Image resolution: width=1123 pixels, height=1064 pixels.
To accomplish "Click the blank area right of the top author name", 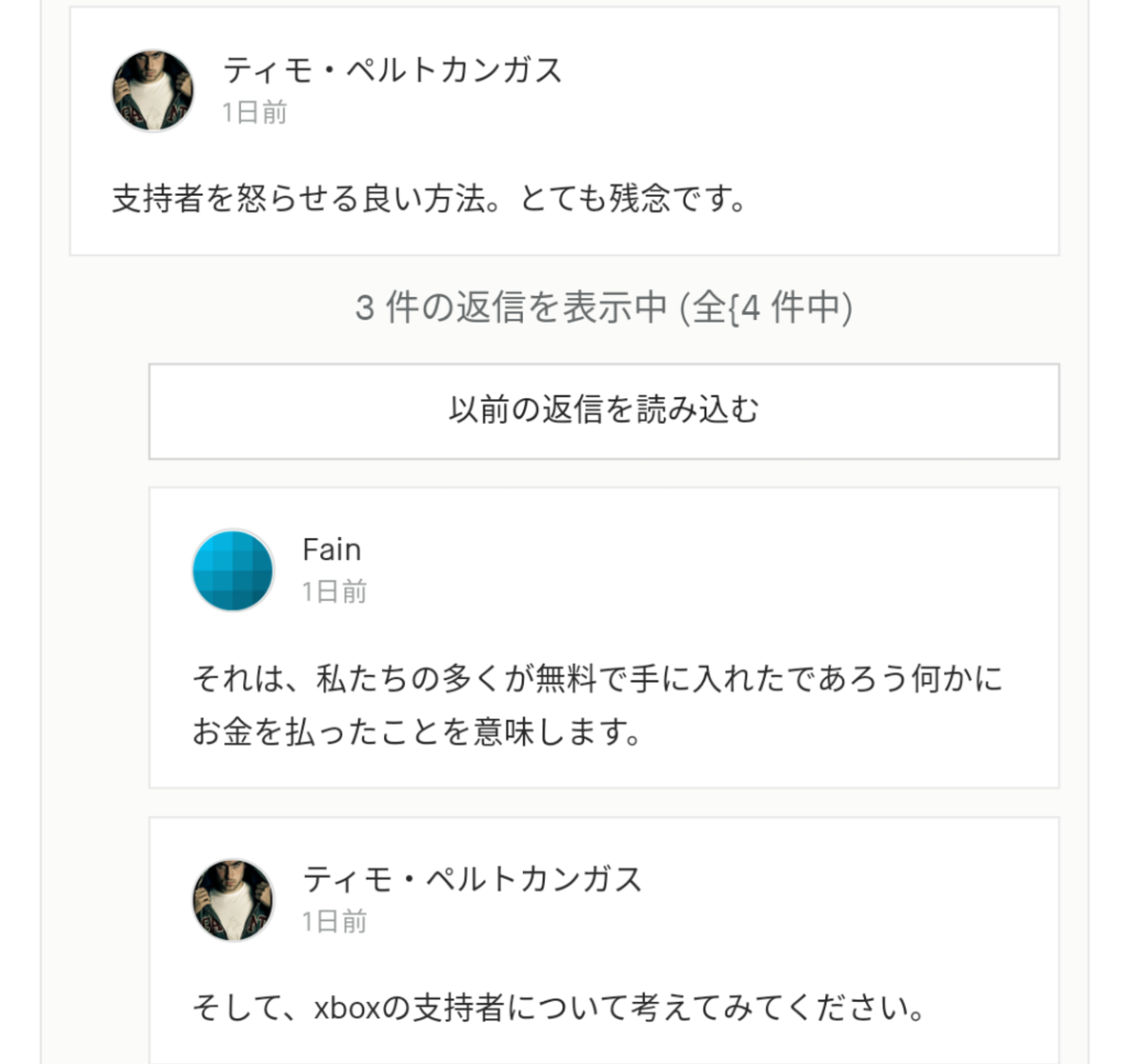I will coord(798,70).
